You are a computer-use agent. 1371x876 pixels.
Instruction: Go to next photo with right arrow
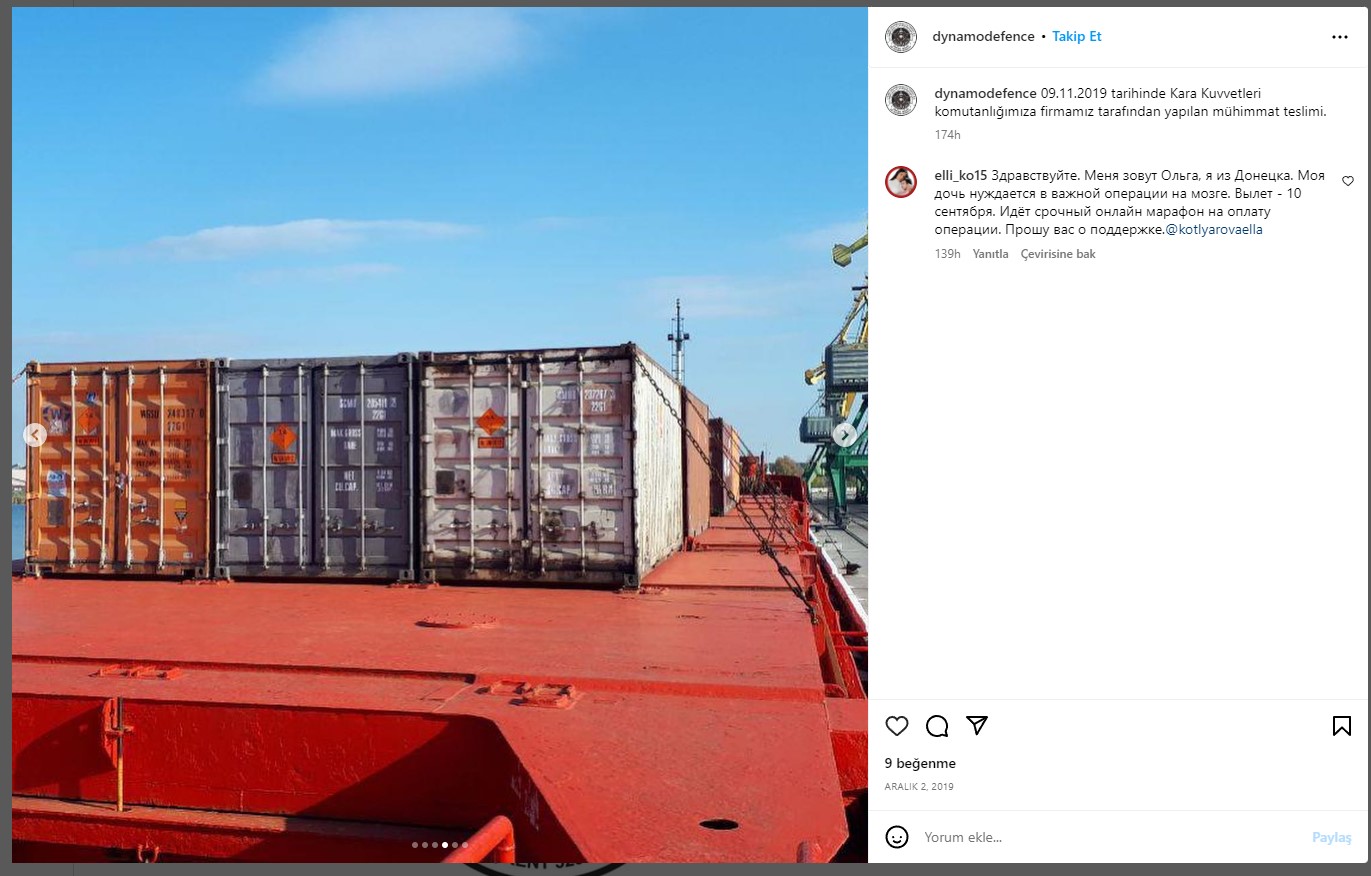[x=845, y=435]
